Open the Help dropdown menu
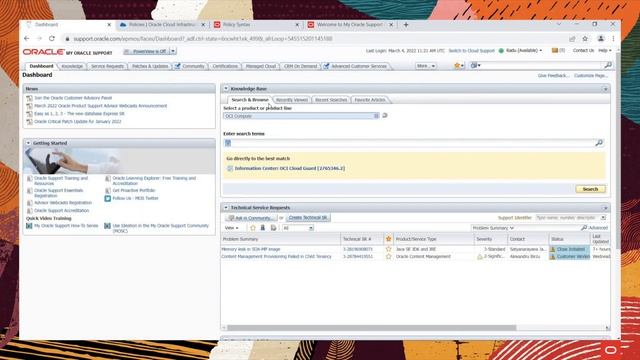 (605, 51)
